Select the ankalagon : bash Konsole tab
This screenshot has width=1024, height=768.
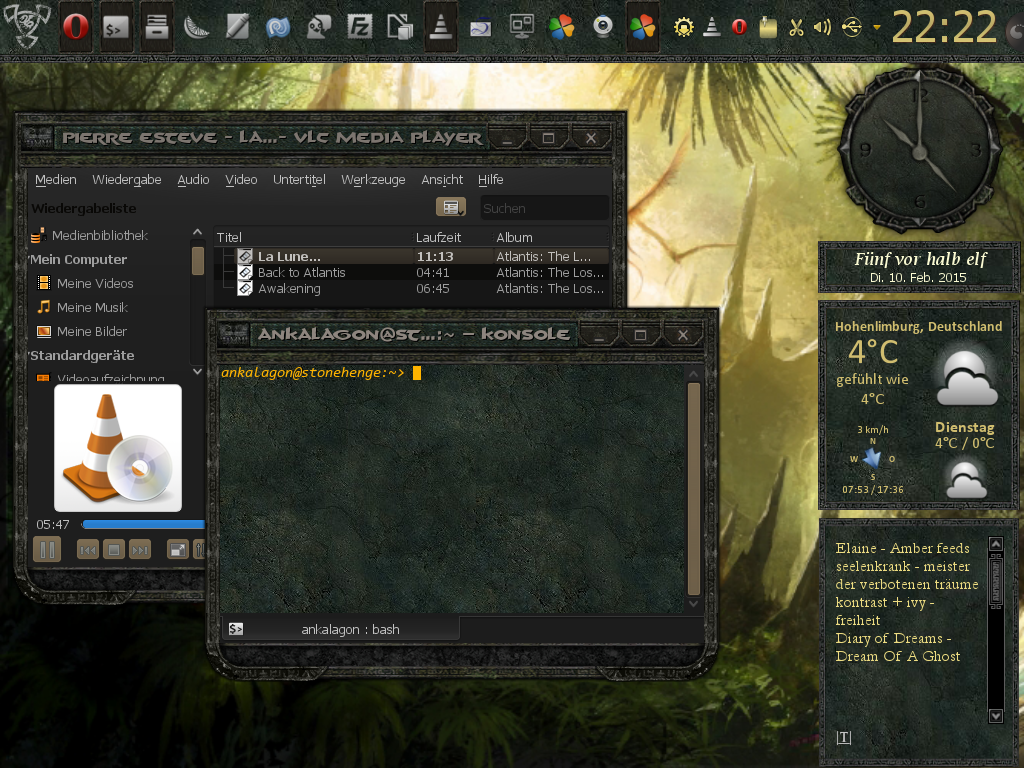pos(341,629)
